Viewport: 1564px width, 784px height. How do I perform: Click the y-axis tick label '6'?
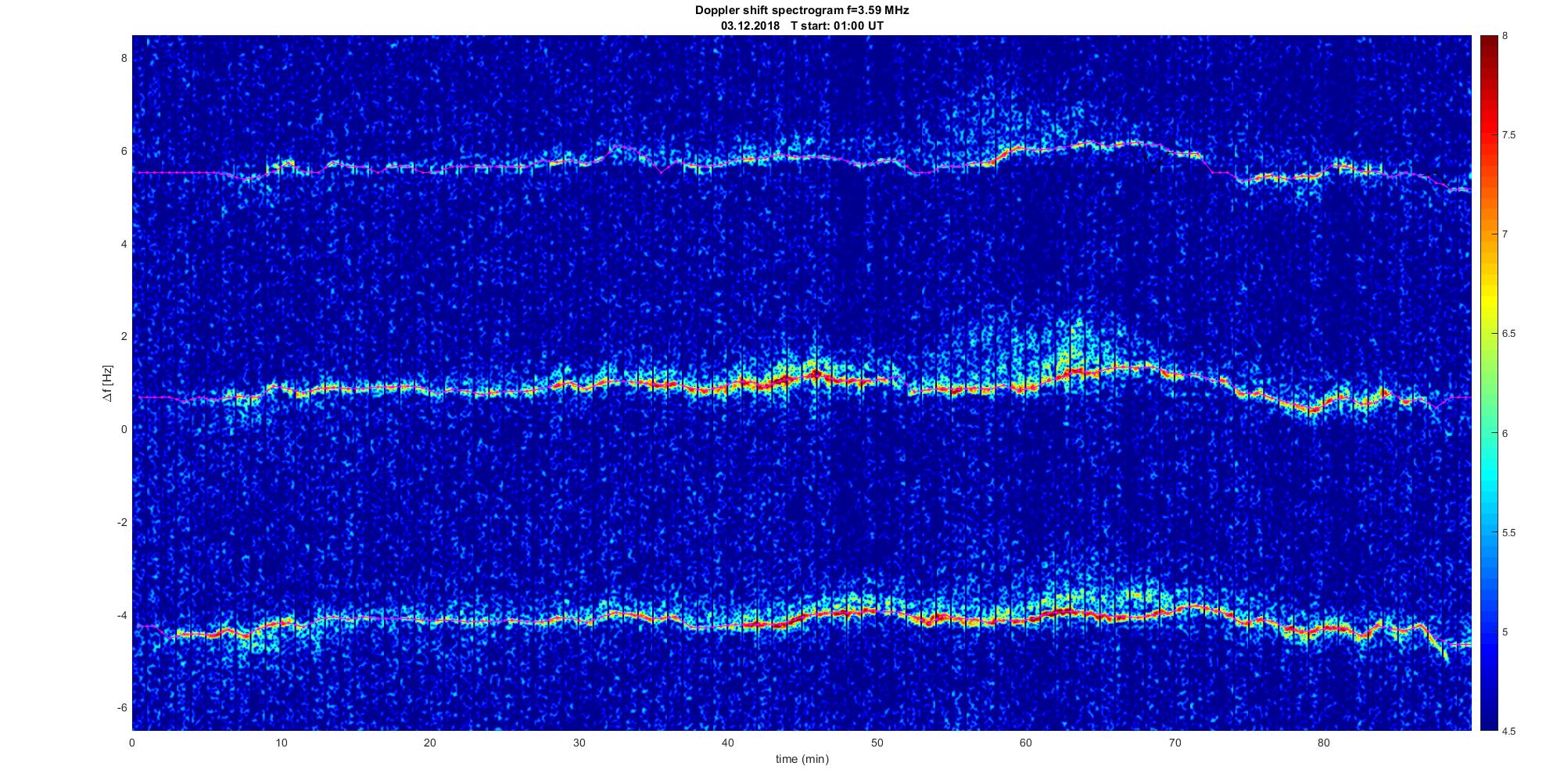click(x=124, y=151)
